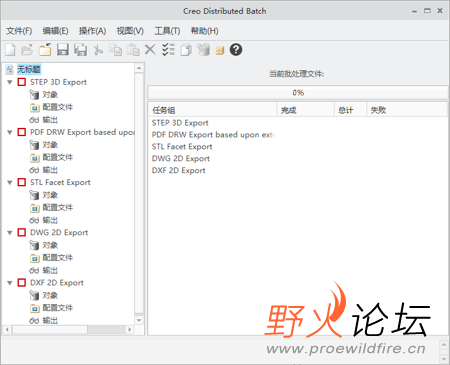Toggle the PDF DRW Export checkbox
450x365 pixels.
coord(22,132)
